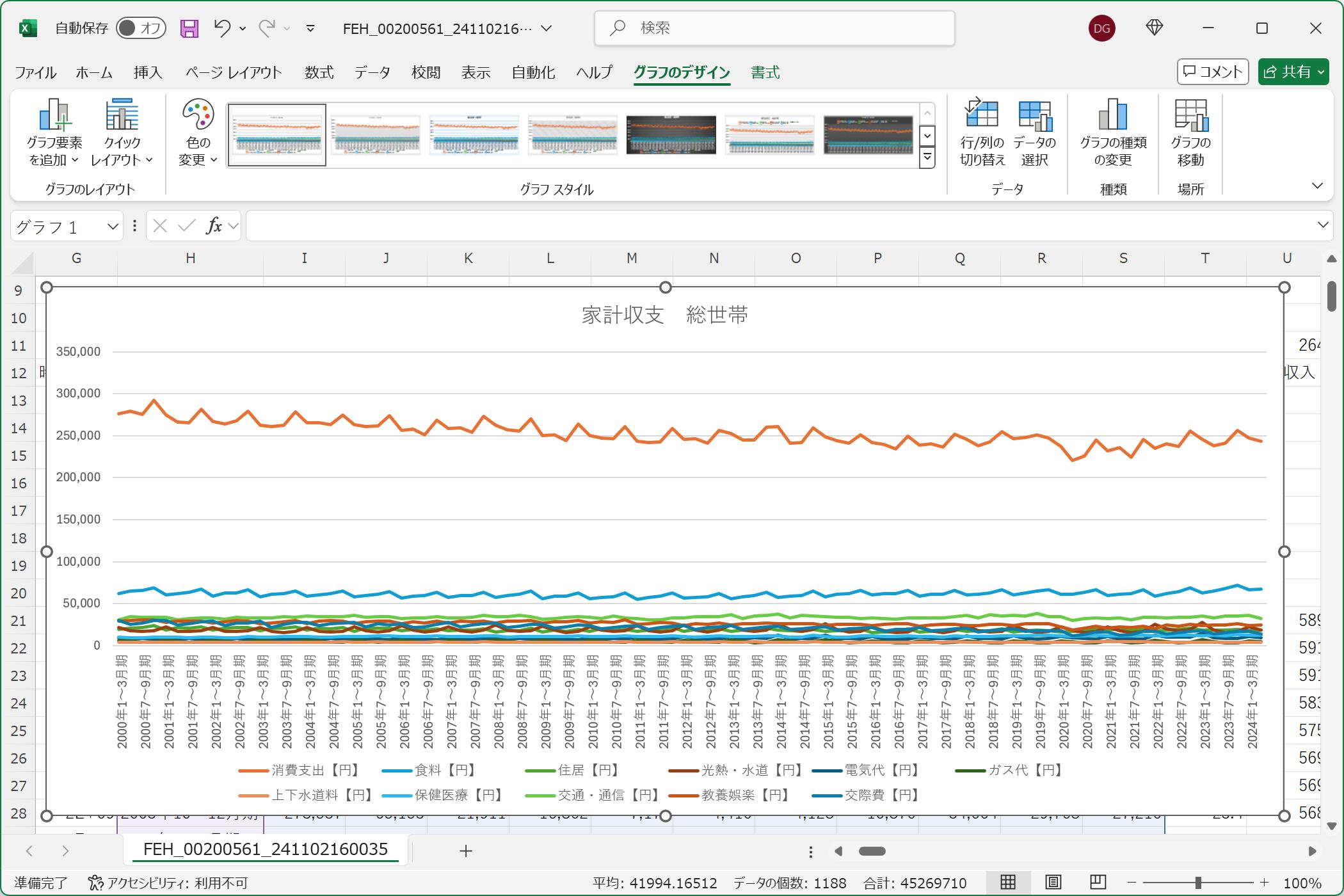The height and width of the screenshot is (896, 1344).
Task: Click 行/列の切り替え icon
Action: [982, 132]
